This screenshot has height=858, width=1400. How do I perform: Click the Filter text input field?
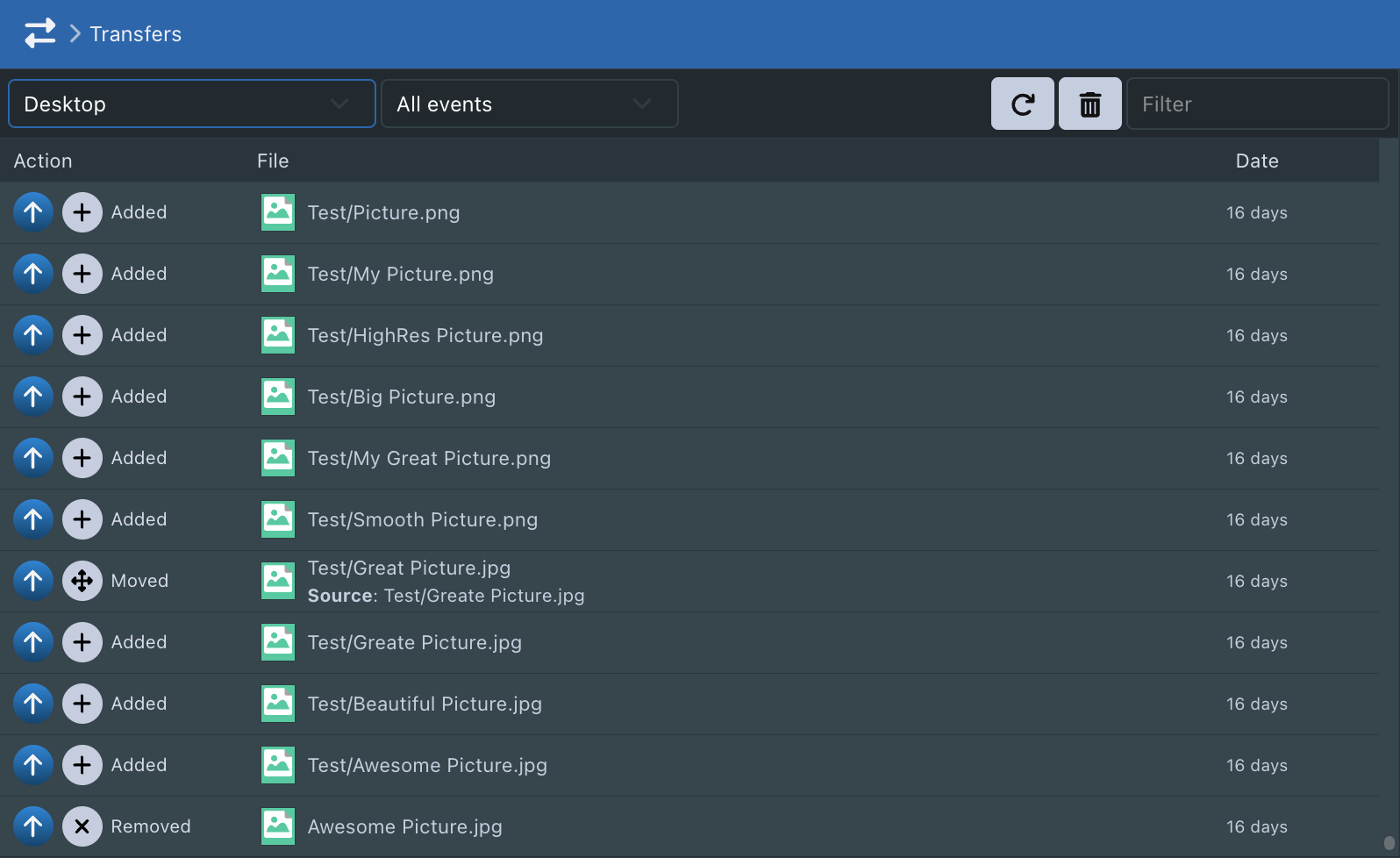point(1256,104)
